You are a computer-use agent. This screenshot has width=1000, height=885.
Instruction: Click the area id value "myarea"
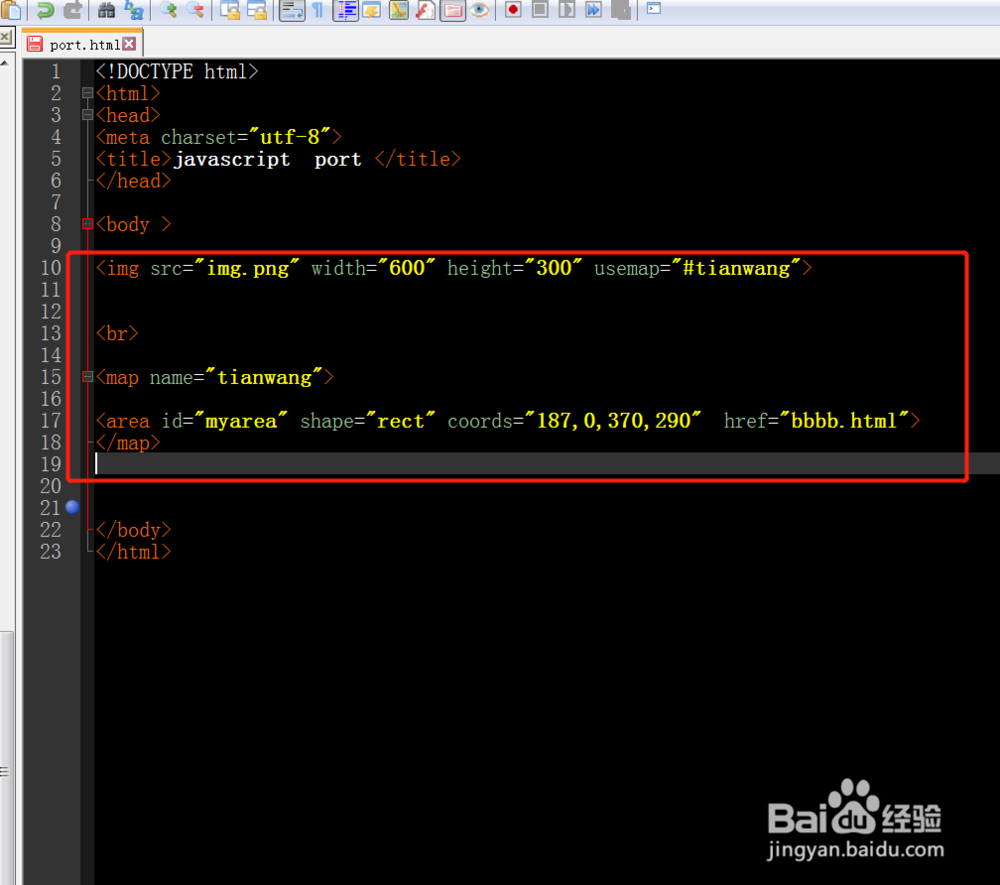point(241,421)
